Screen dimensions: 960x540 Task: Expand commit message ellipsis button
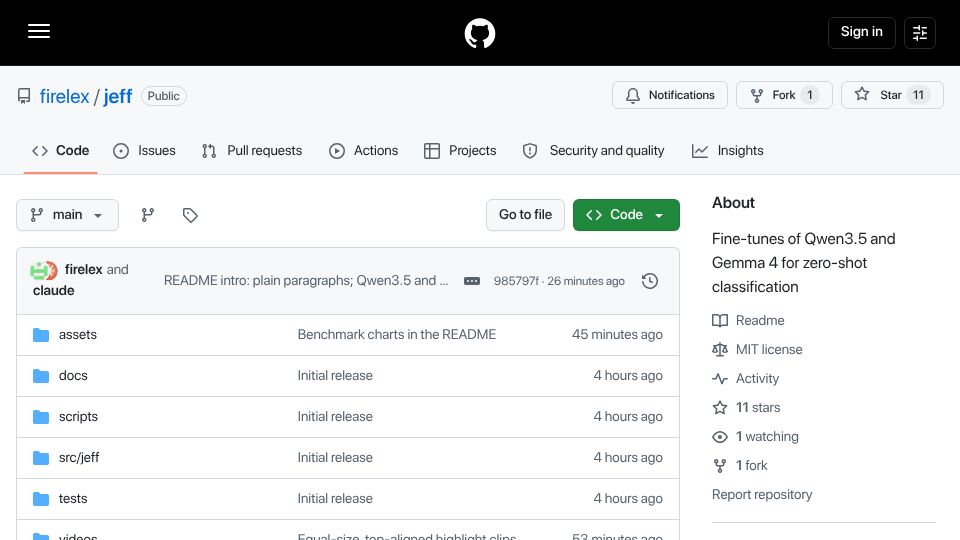pyautogui.click(x=471, y=281)
